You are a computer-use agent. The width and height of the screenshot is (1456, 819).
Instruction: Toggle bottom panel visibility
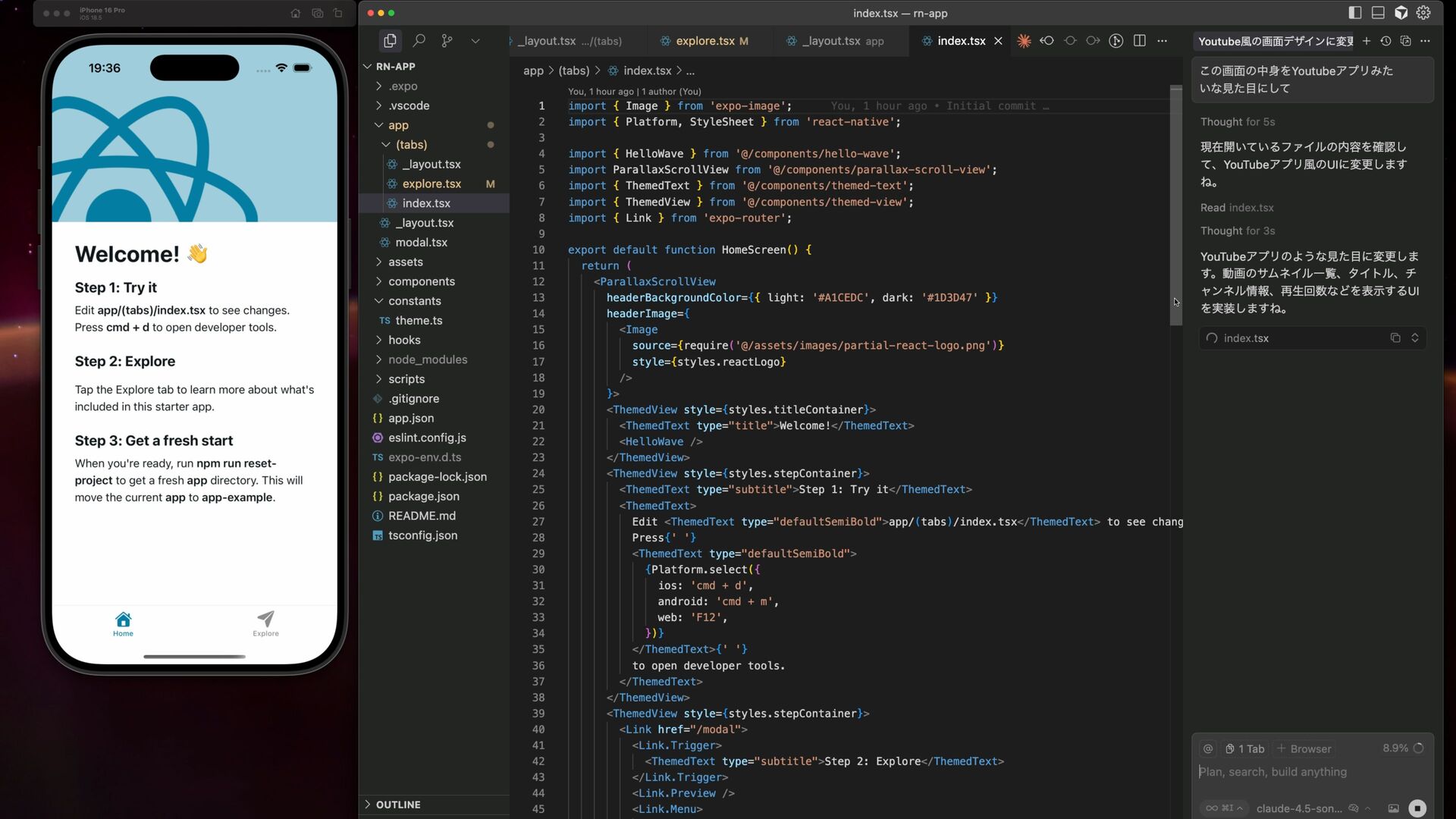tap(1378, 13)
